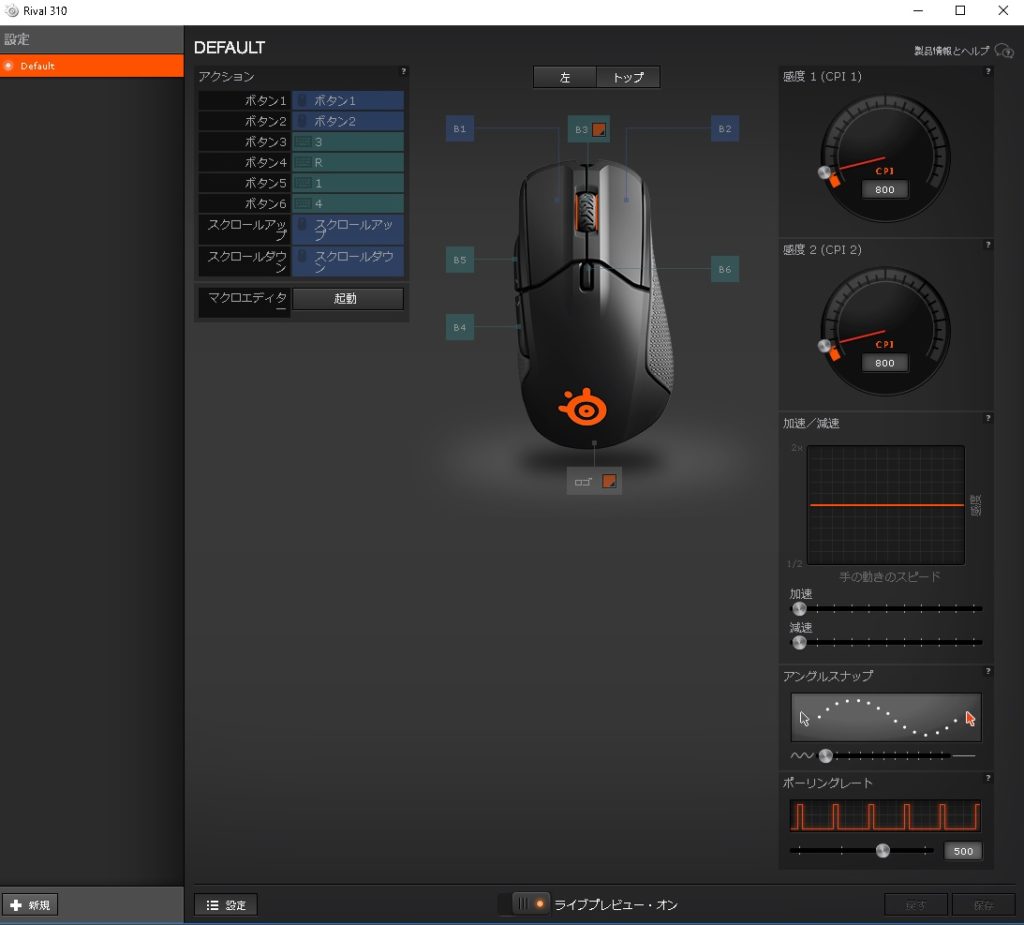
Task: Click the ボタン3 row label
Action: (x=244, y=142)
